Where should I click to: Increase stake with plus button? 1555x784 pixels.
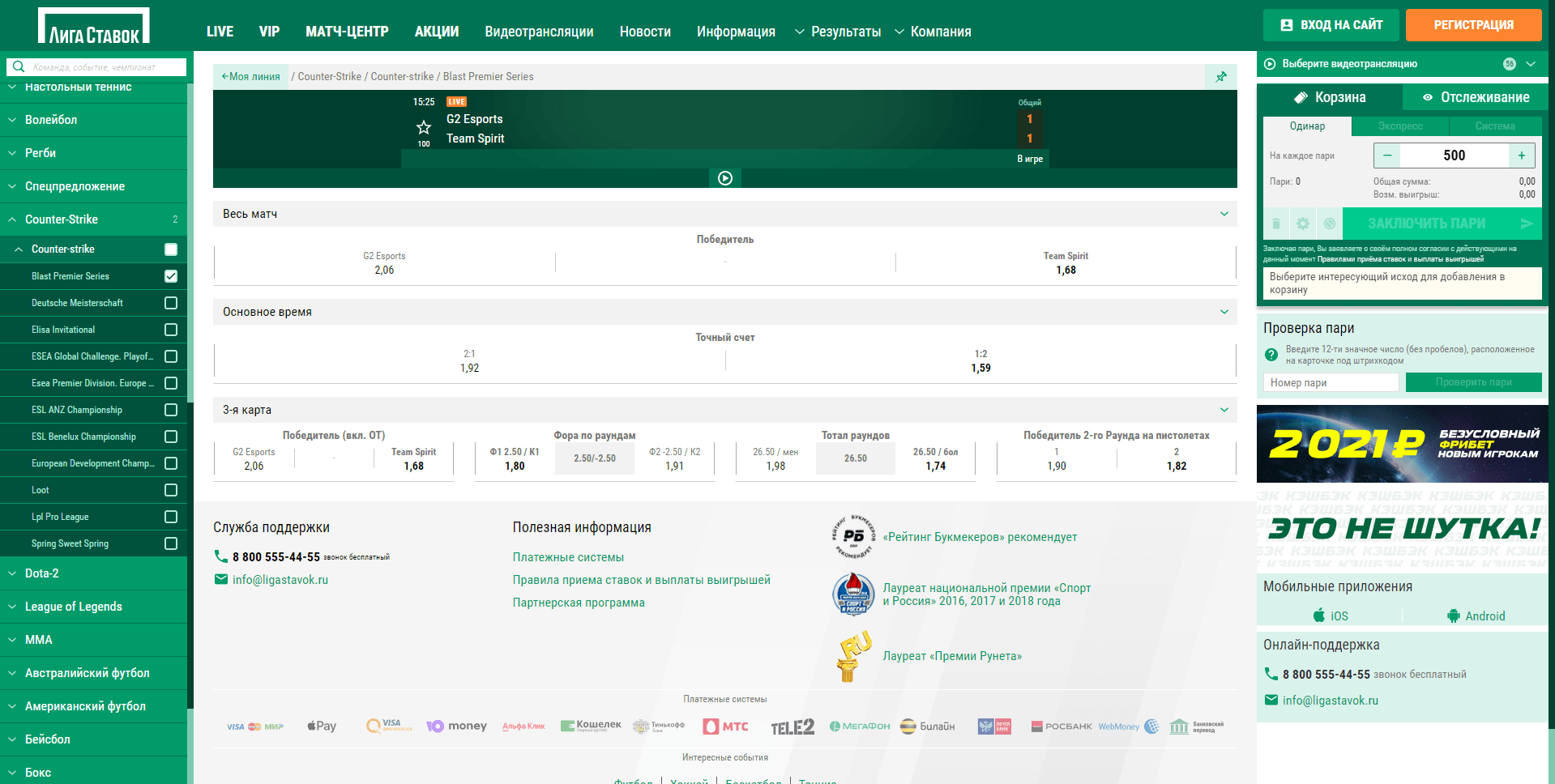pos(1522,156)
